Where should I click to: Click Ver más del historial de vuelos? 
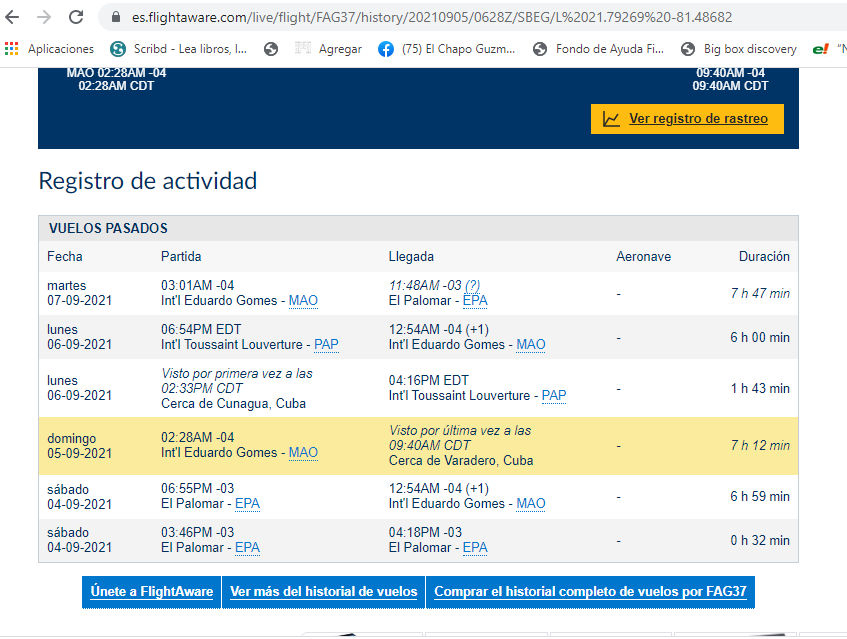click(x=324, y=592)
